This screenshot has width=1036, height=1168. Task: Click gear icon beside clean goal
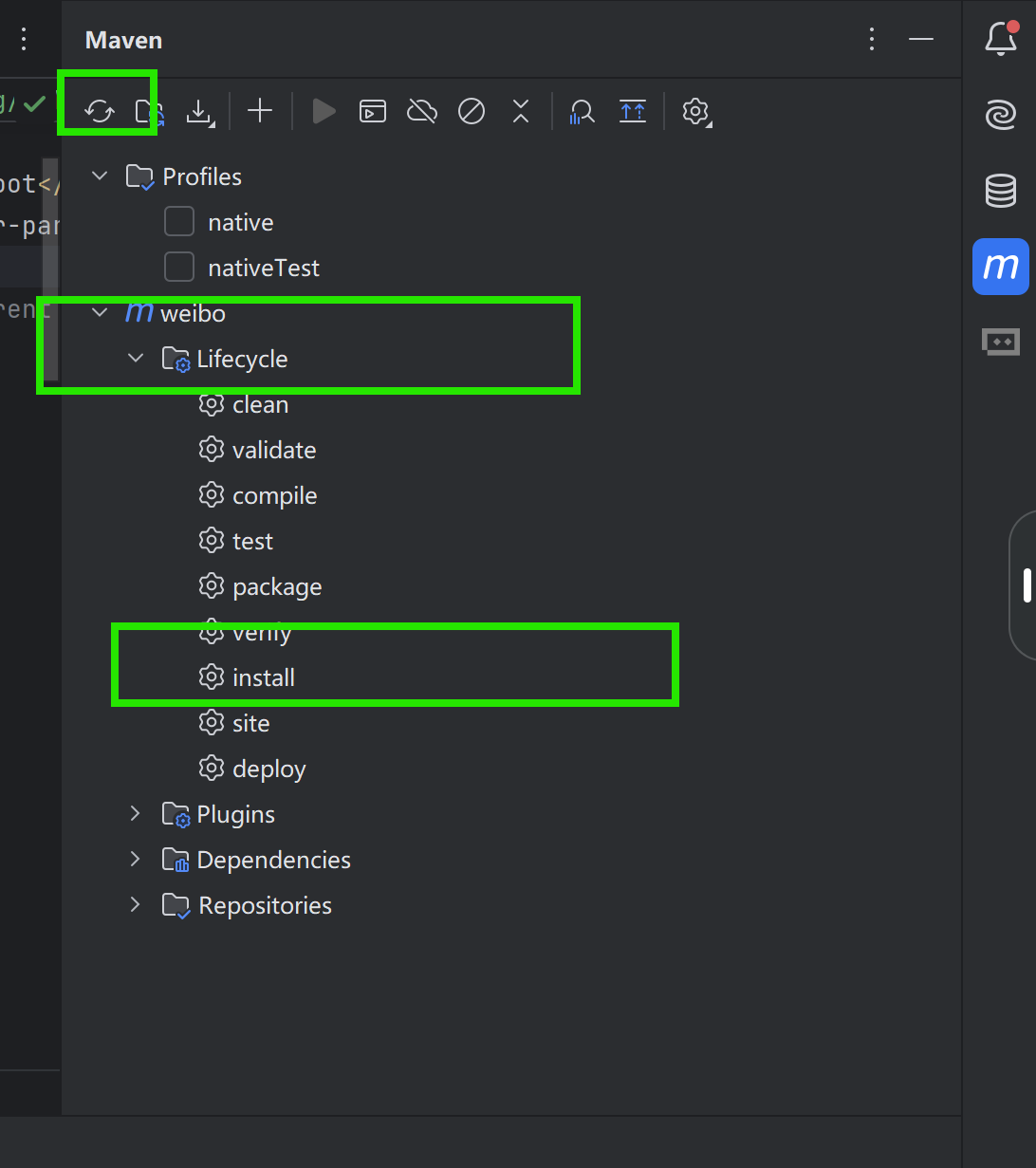click(x=211, y=404)
